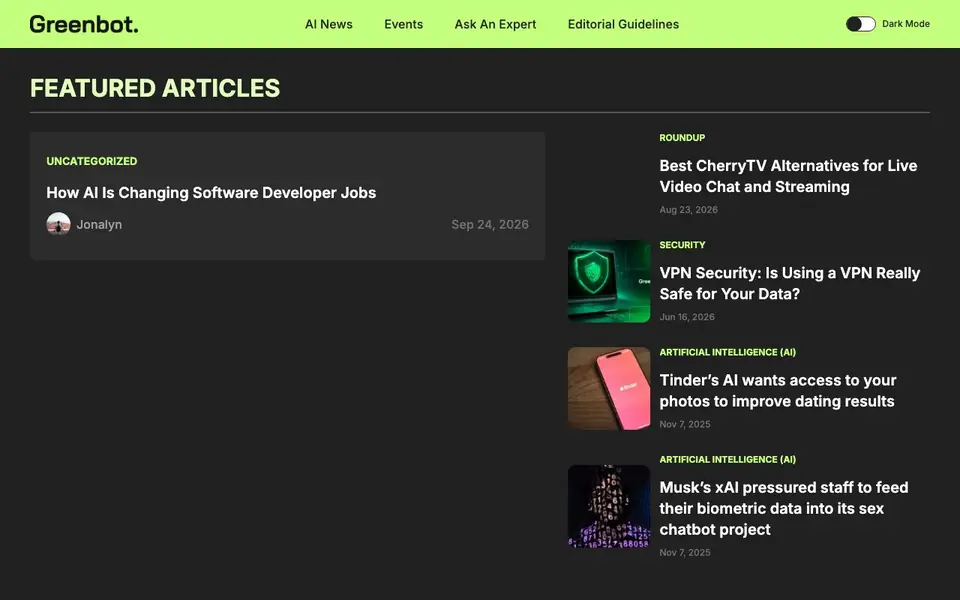Open the xAI biometric data thumbnail
This screenshot has height=600, width=960.
click(x=609, y=506)
